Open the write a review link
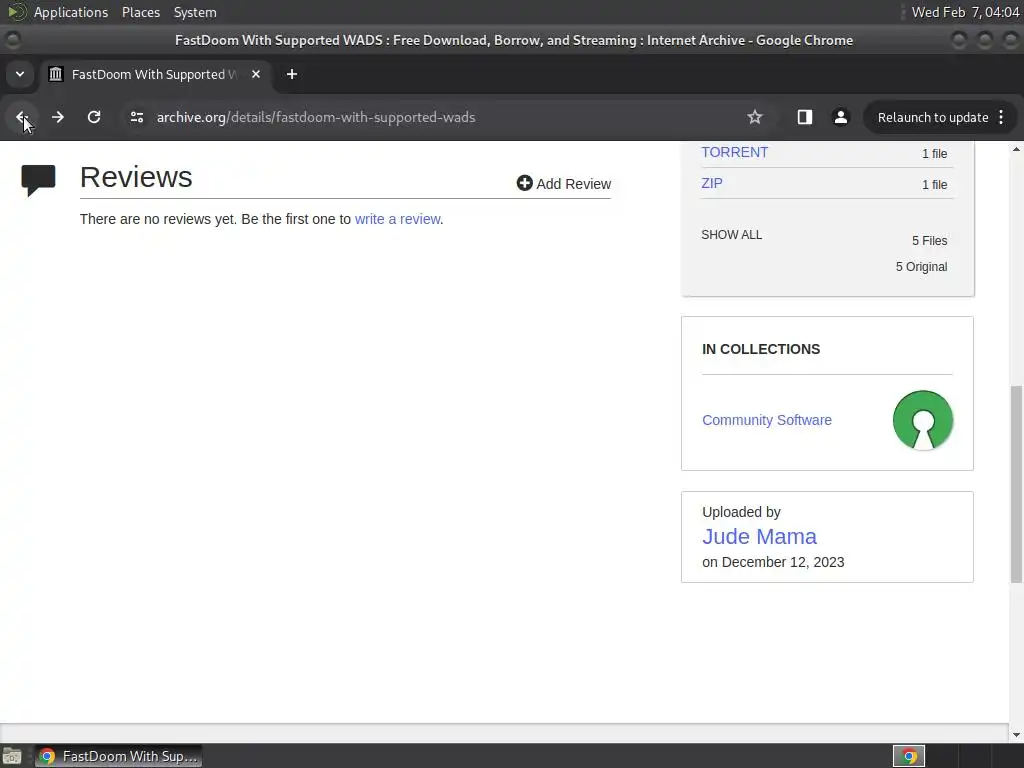This screenshot has width=1024, height=768. pos(397,219)
